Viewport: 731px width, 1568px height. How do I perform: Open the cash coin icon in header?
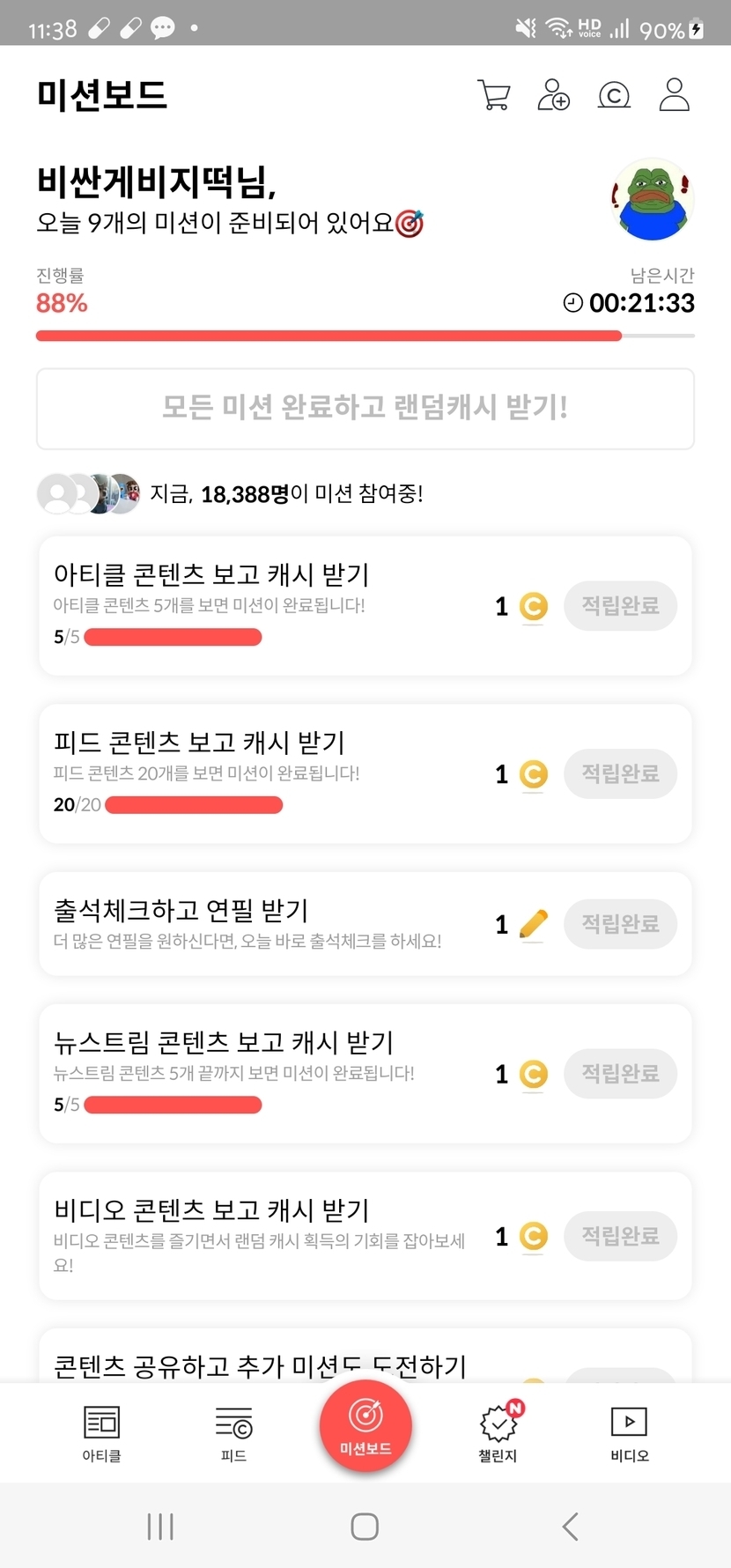614,95
